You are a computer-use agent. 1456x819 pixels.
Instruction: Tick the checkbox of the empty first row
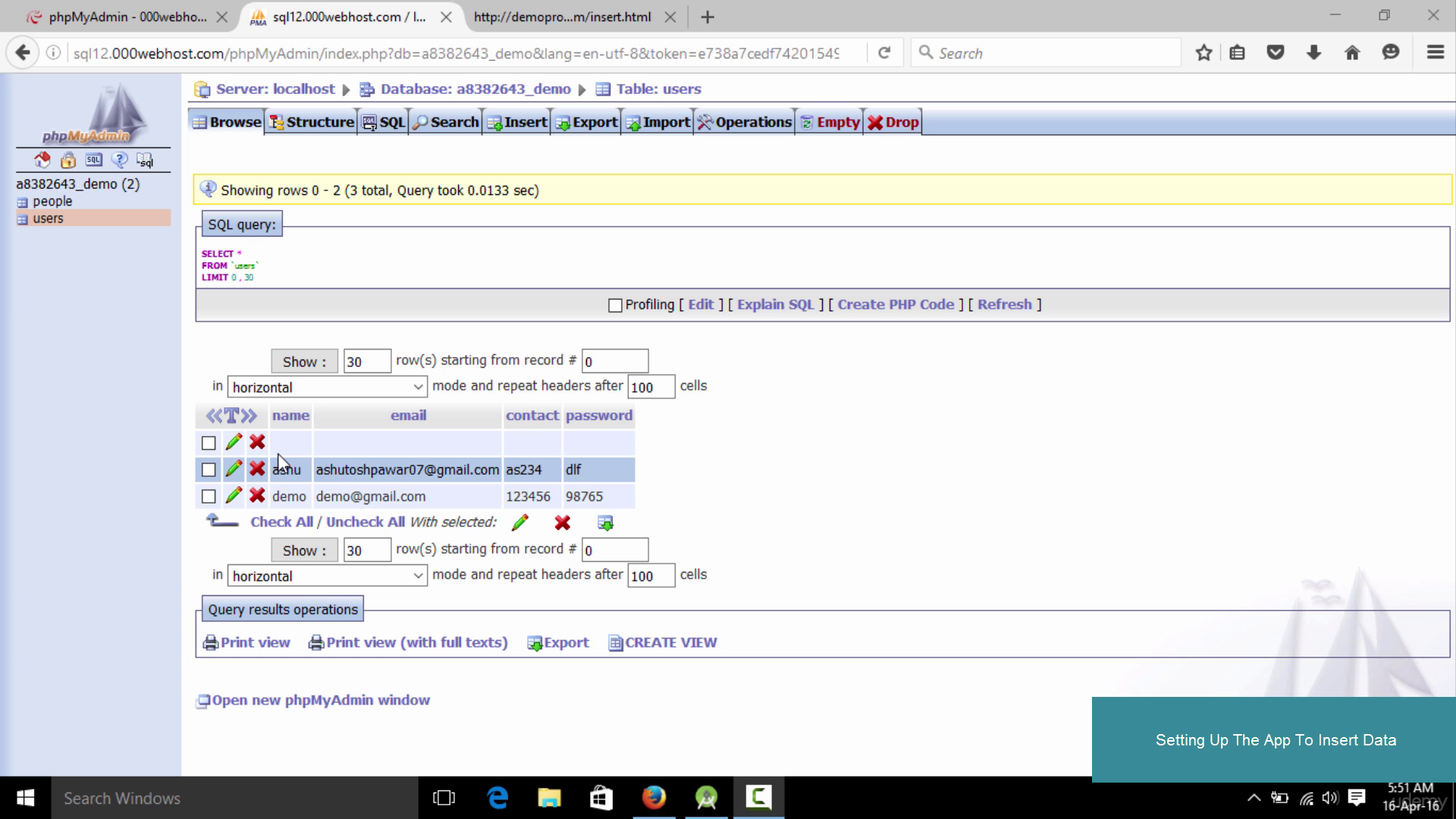point(209,443)
